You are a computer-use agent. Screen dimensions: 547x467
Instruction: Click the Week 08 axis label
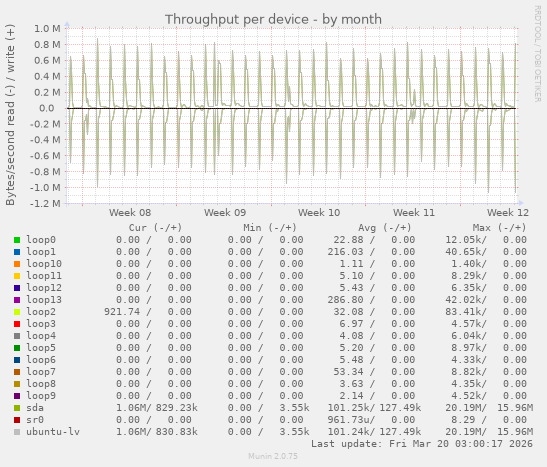click(130, 212)
